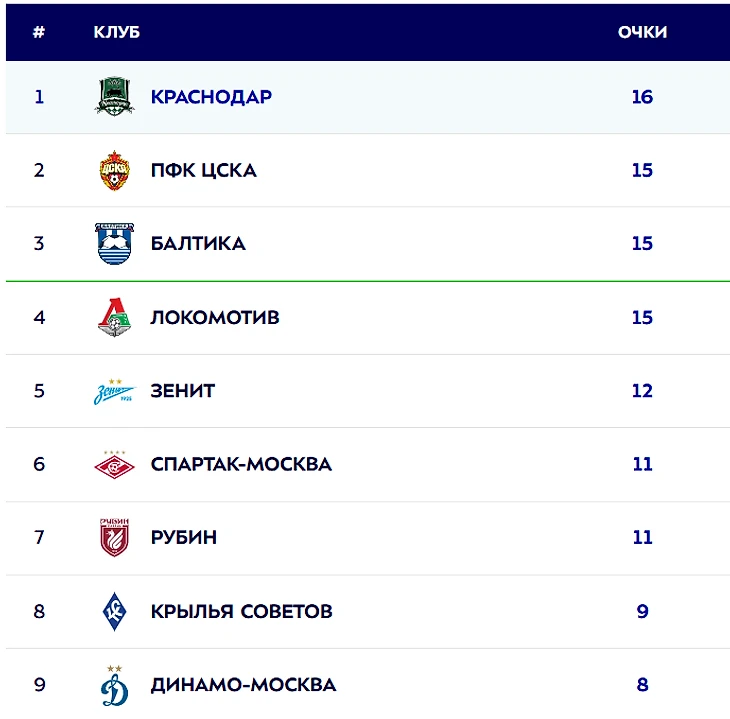
Task: Click the Krasnodar club crest icon
Action: tap(113, 97)
